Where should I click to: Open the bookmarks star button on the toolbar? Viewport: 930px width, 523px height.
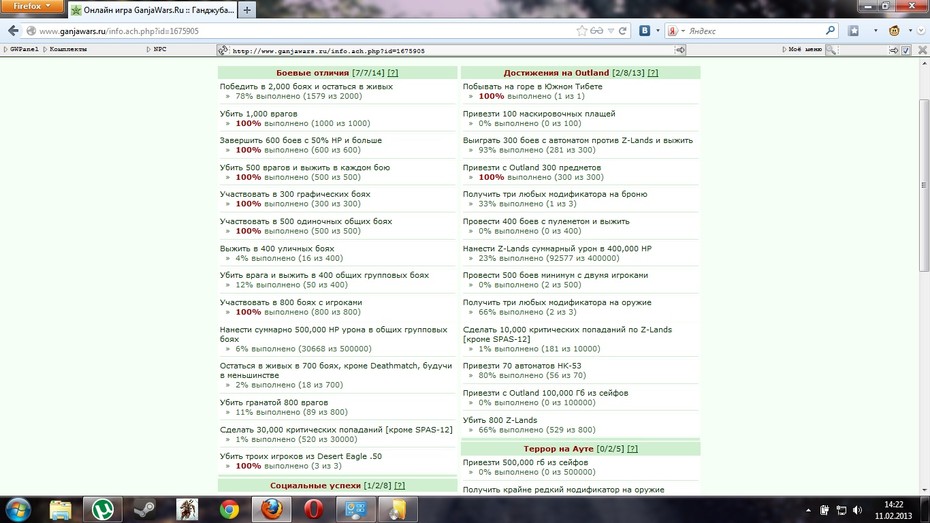click(853, 31)
